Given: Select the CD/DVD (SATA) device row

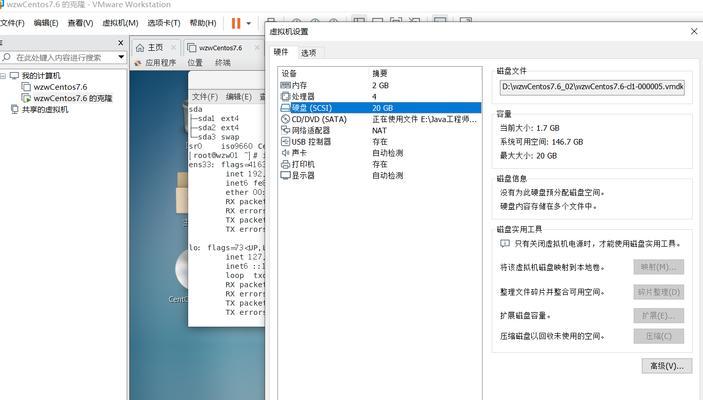Looking at the screenshot, I should pyautogui.click(x=380, y=119).
